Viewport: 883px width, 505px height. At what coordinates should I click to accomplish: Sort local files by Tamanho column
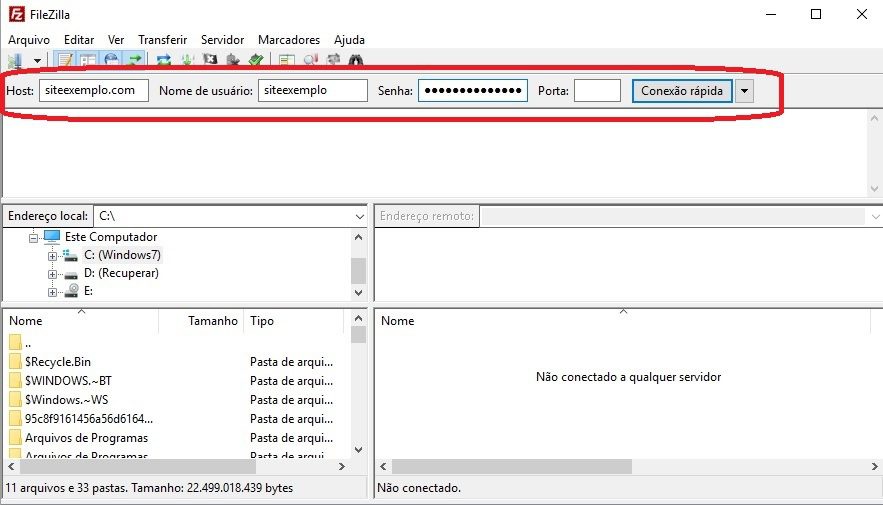212,321
